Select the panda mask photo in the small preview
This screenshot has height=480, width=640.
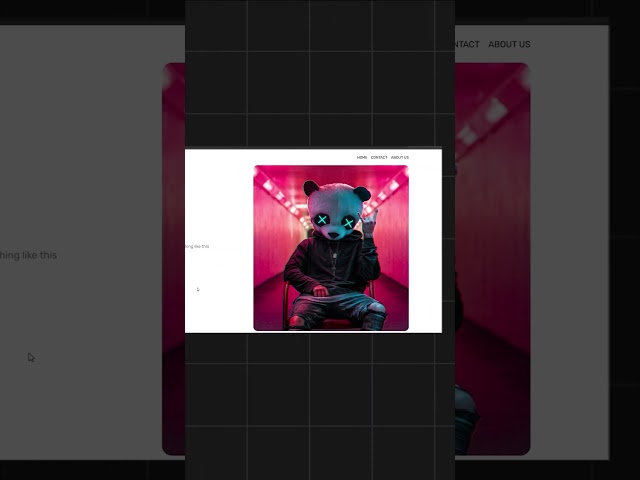point(331,248)
